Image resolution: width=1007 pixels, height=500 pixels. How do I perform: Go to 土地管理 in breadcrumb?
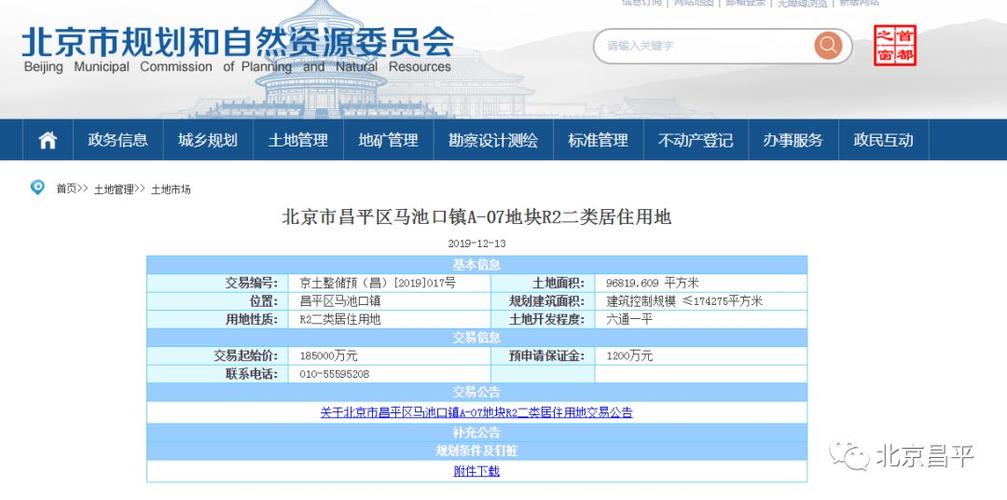coord(114,189)
